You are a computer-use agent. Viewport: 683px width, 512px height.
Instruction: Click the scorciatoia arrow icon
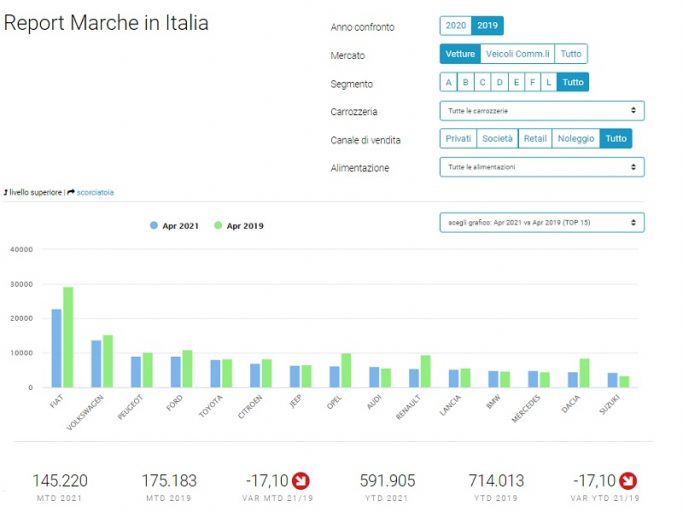click(x=71, y=192)
